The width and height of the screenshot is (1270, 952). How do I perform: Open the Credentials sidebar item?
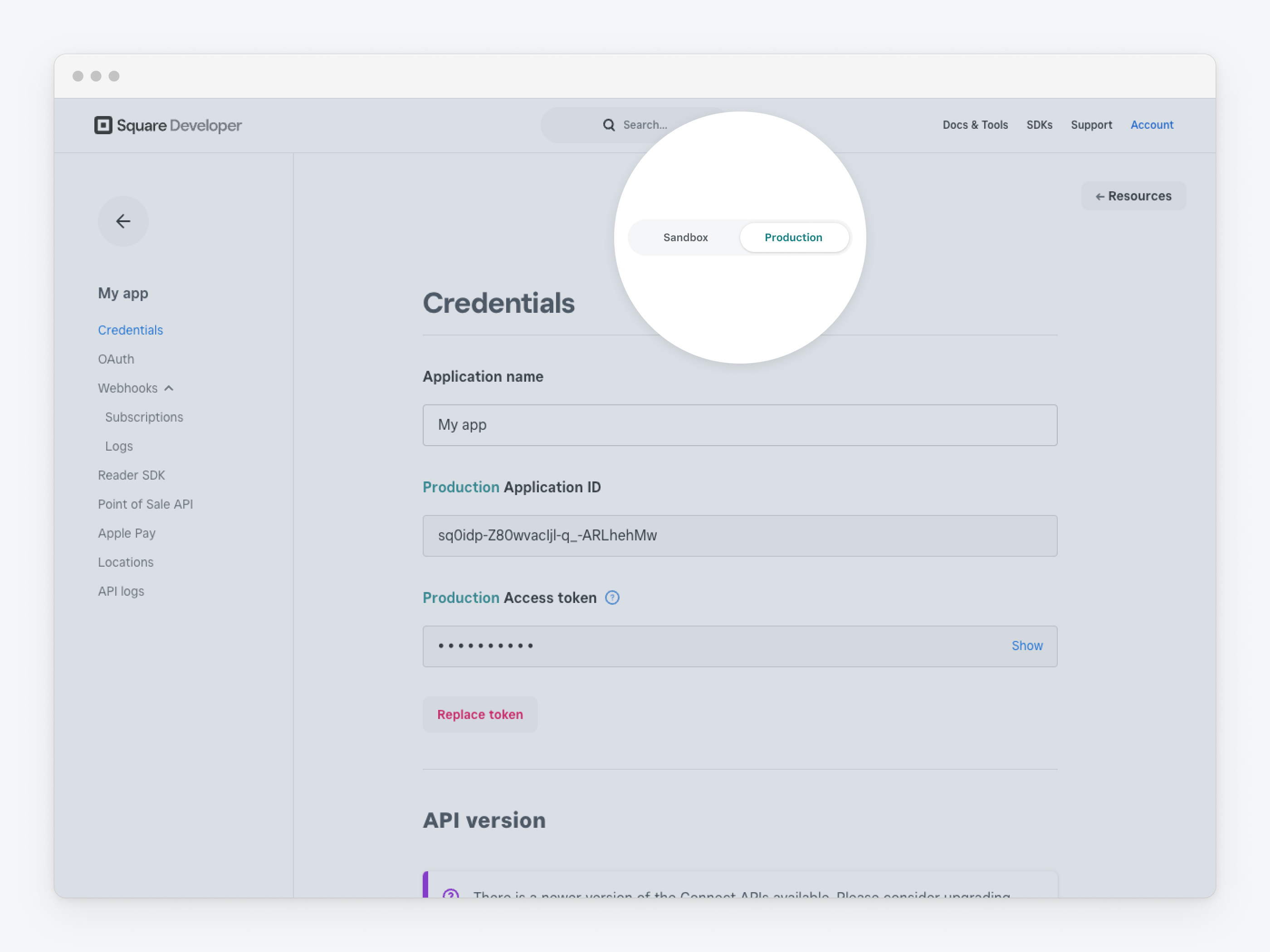[x=130, y=330]
